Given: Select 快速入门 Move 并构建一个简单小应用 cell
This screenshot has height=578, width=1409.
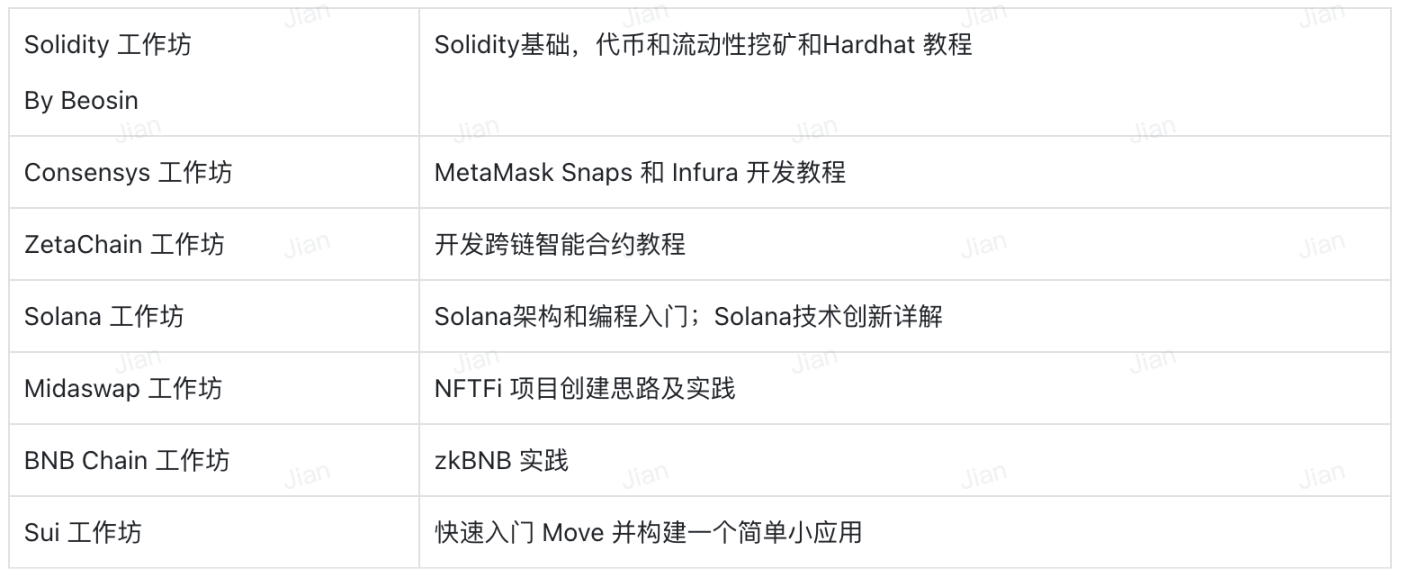Looking at the screenshot, I should tap(905, 532).
